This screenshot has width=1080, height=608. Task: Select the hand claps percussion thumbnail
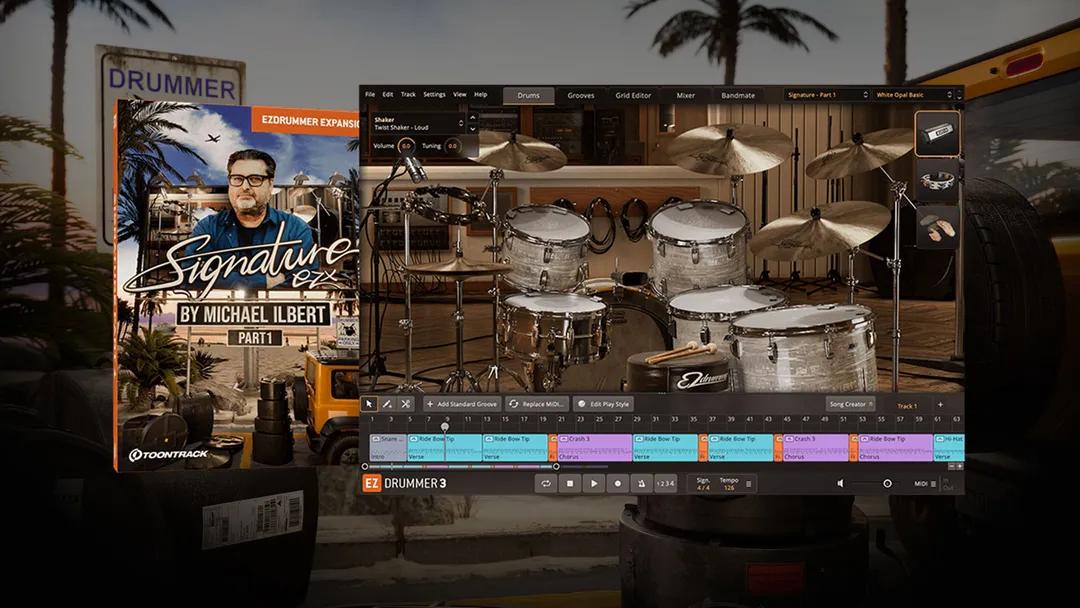(937, 227)
